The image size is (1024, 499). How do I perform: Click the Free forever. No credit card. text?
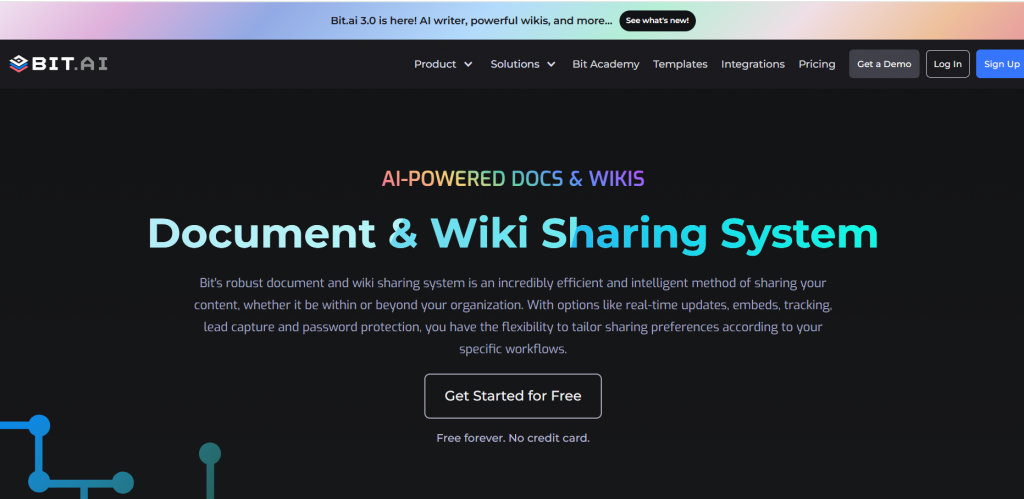point(513,438)
